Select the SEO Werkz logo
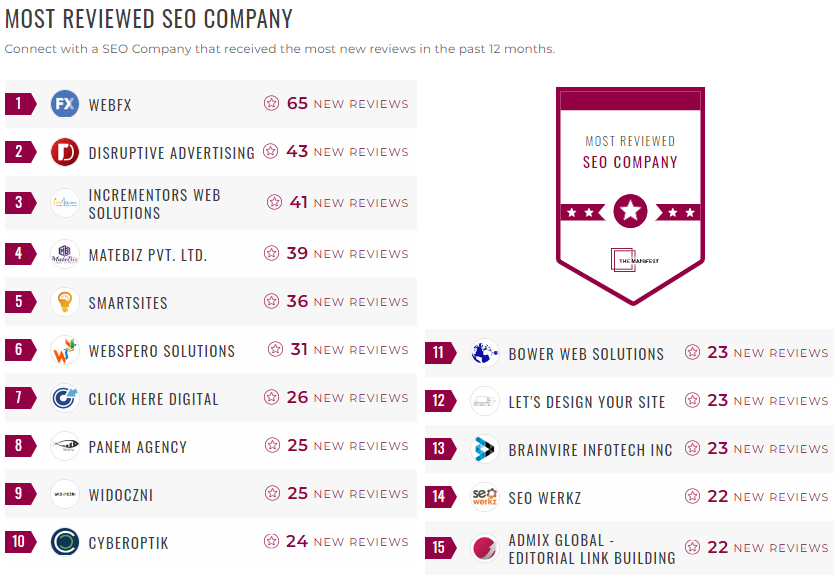834x580 pixels. point(484,497)
